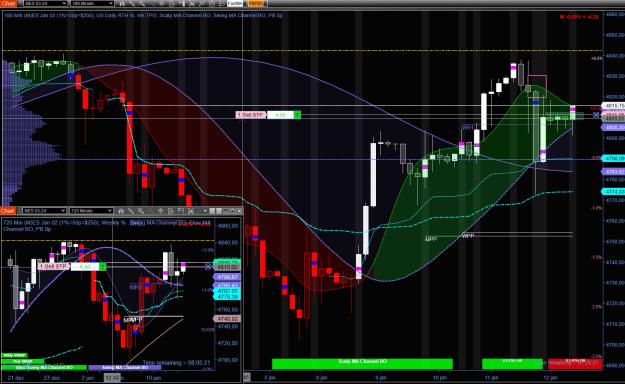Select green Scalp MA Channel BO bar
The height and width of the screenshot is (384, 625).
coord(362,363)
